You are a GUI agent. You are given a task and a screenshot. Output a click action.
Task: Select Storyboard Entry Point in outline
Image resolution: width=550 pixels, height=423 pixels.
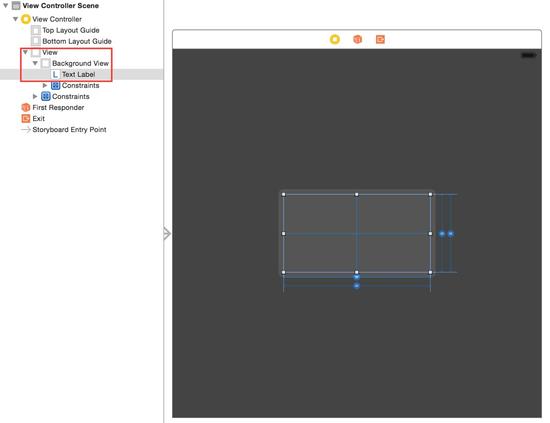coord(64,129)
